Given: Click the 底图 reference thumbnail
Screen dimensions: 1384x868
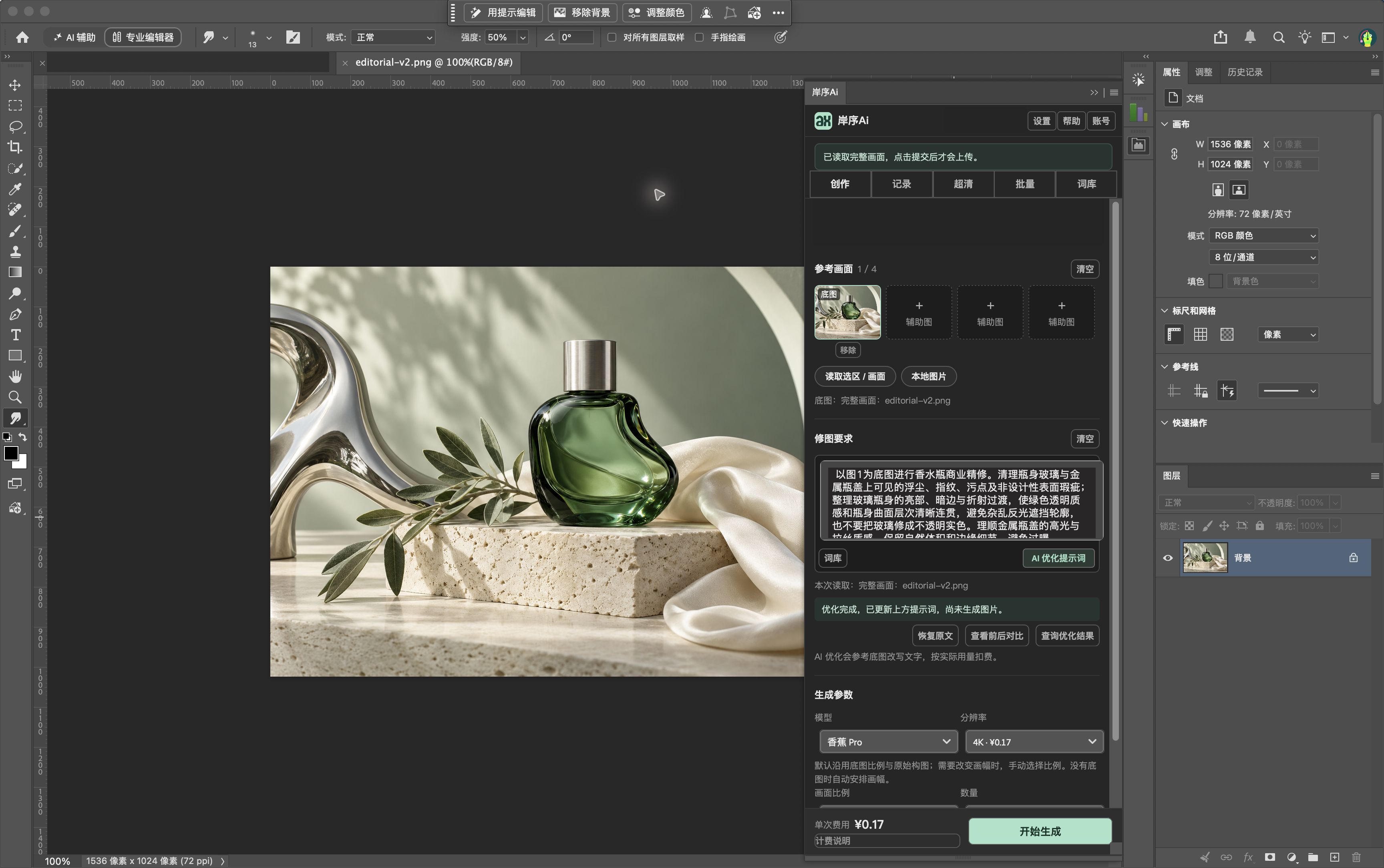Looking at the screenshot, I should [x=847, y=312].
